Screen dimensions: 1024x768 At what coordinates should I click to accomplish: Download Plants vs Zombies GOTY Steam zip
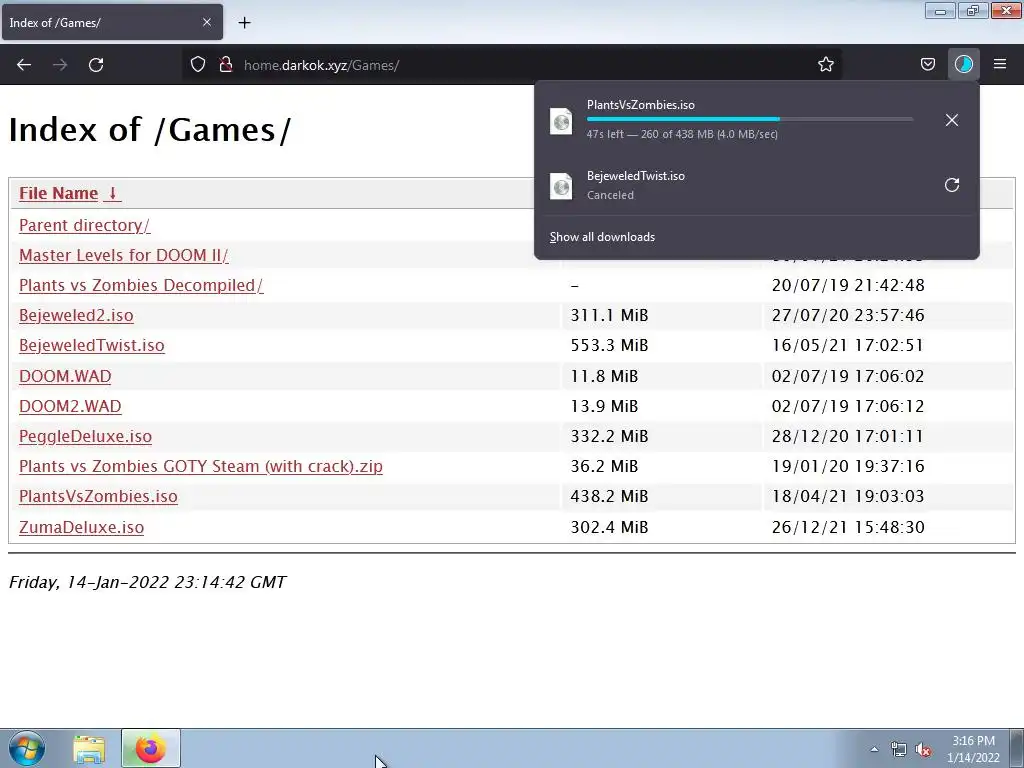[200, 466]
